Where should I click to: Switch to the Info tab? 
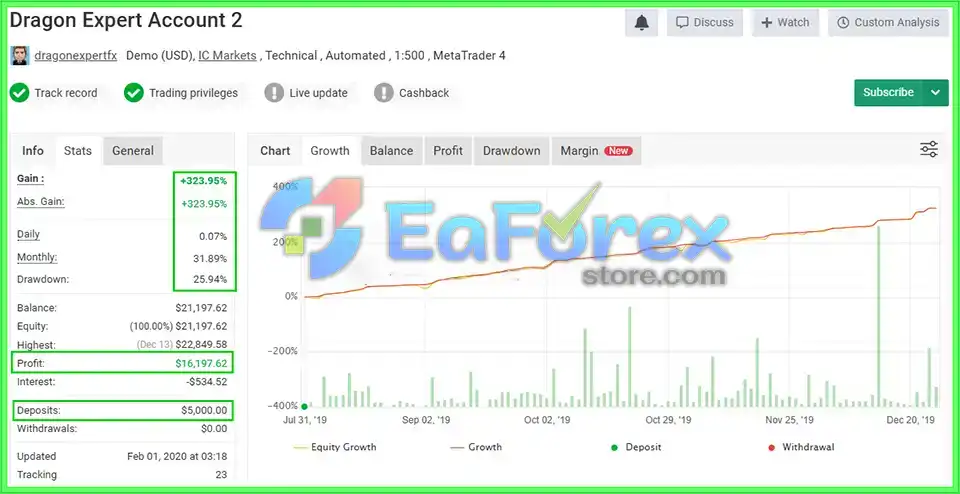pos(33,151)
